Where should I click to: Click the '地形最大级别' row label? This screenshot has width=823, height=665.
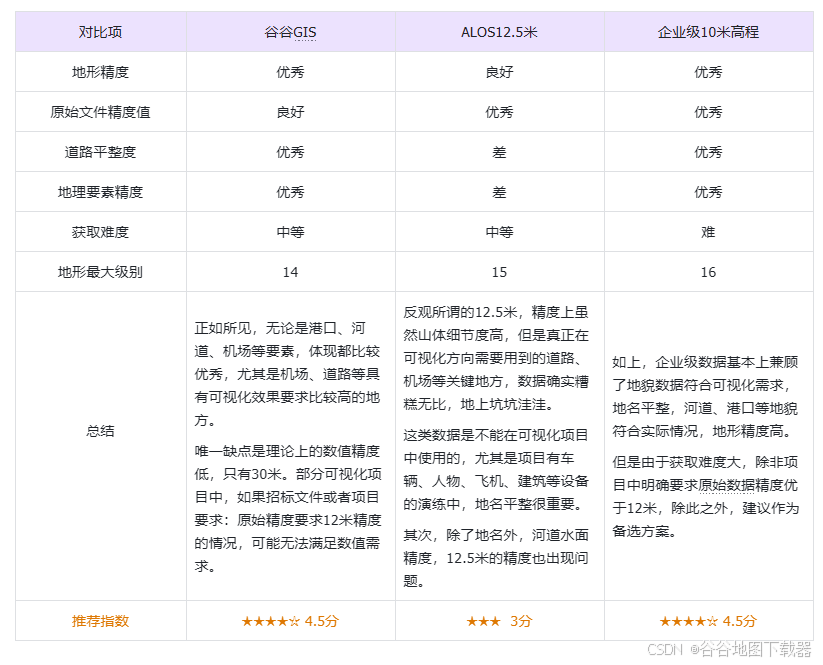point(100,272)
